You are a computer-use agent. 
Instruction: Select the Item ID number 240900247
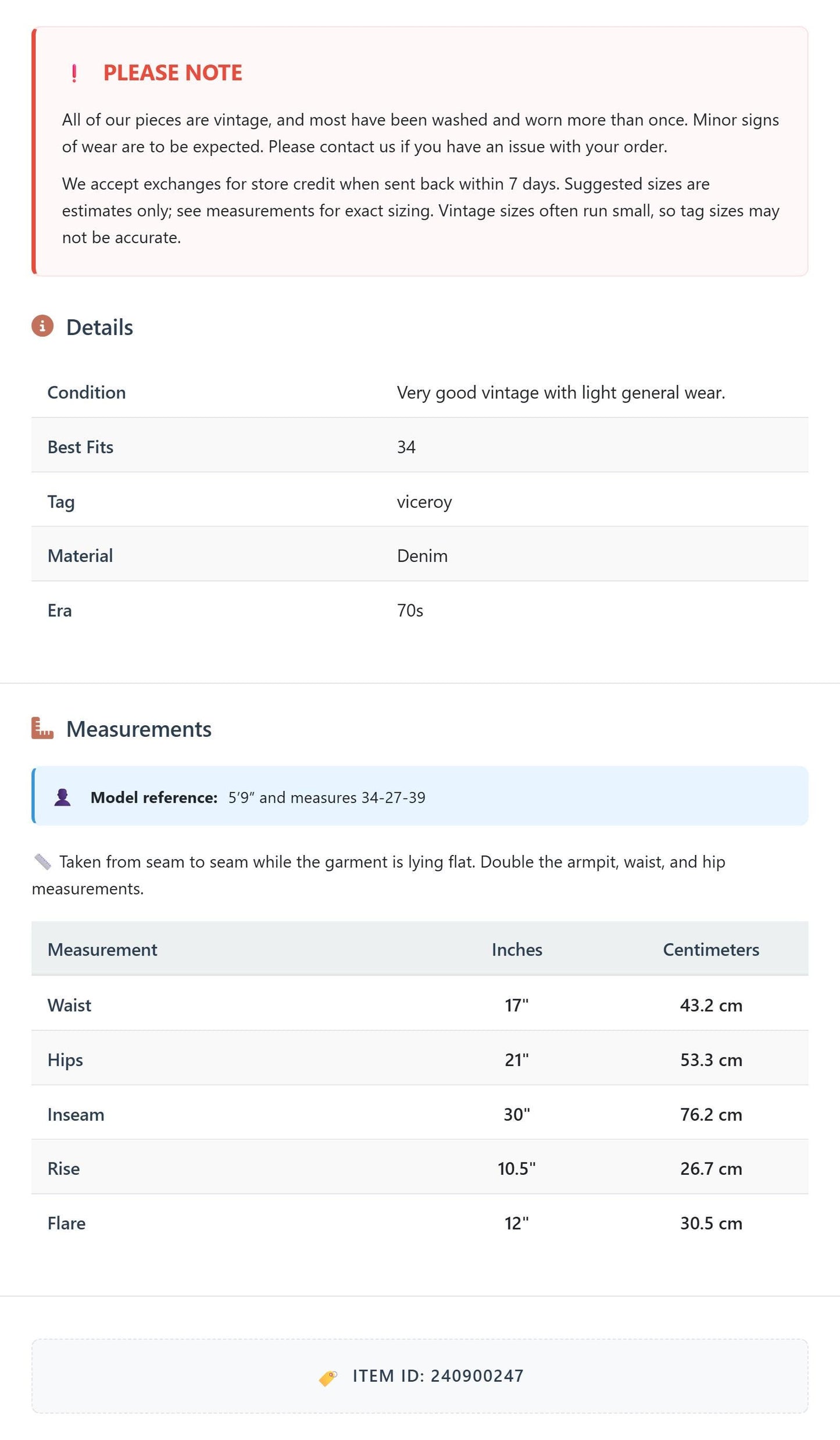477,1375
